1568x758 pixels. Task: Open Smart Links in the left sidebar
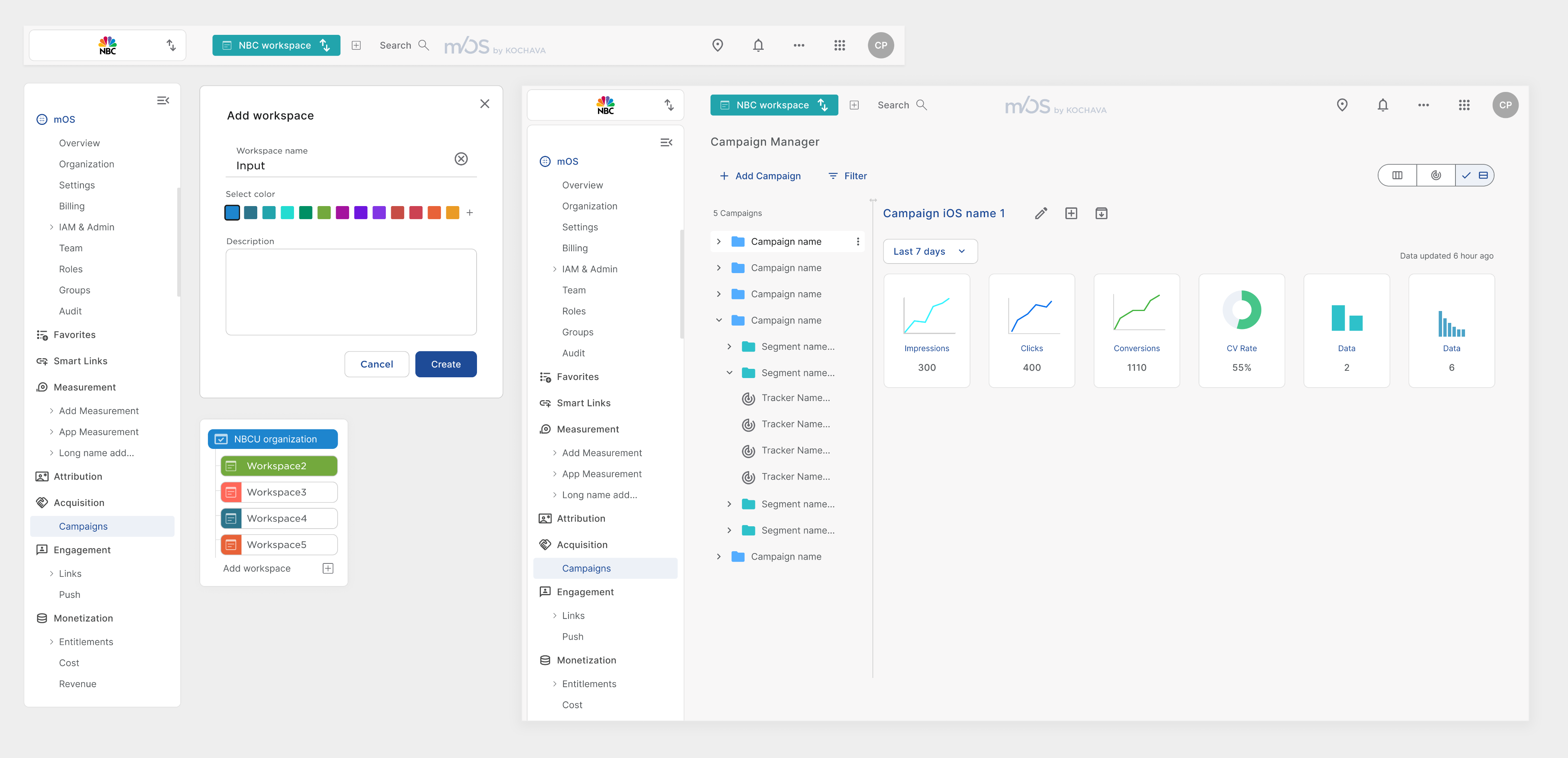click(80, 361)
